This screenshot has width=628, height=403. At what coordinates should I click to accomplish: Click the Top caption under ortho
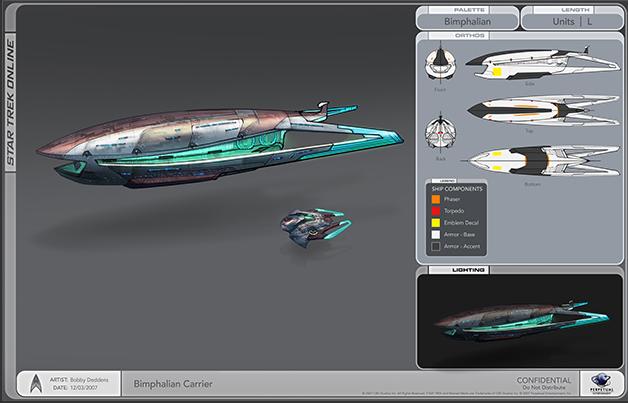click(530, 131)
